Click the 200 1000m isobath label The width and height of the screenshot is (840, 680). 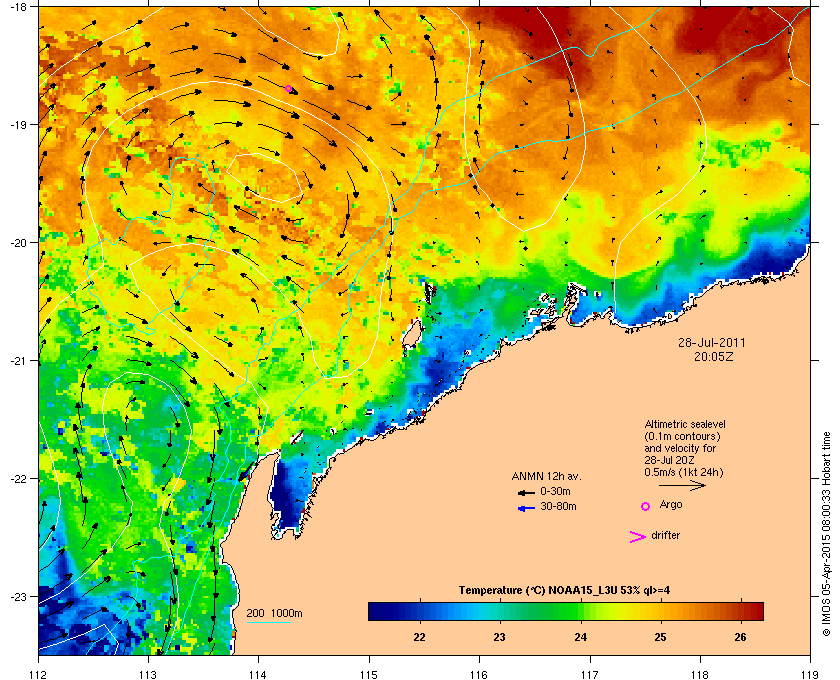click(274, 614)
